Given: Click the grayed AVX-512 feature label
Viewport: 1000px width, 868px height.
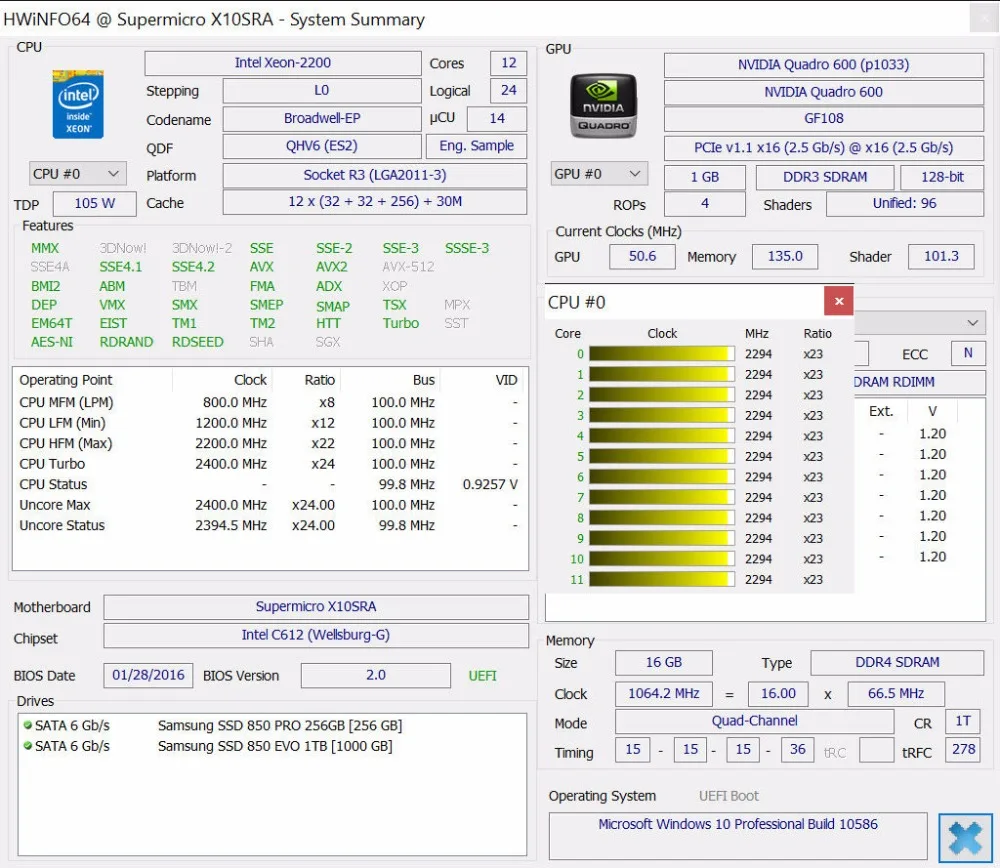Looking at the screenshot, I should [x=408, y=267].
